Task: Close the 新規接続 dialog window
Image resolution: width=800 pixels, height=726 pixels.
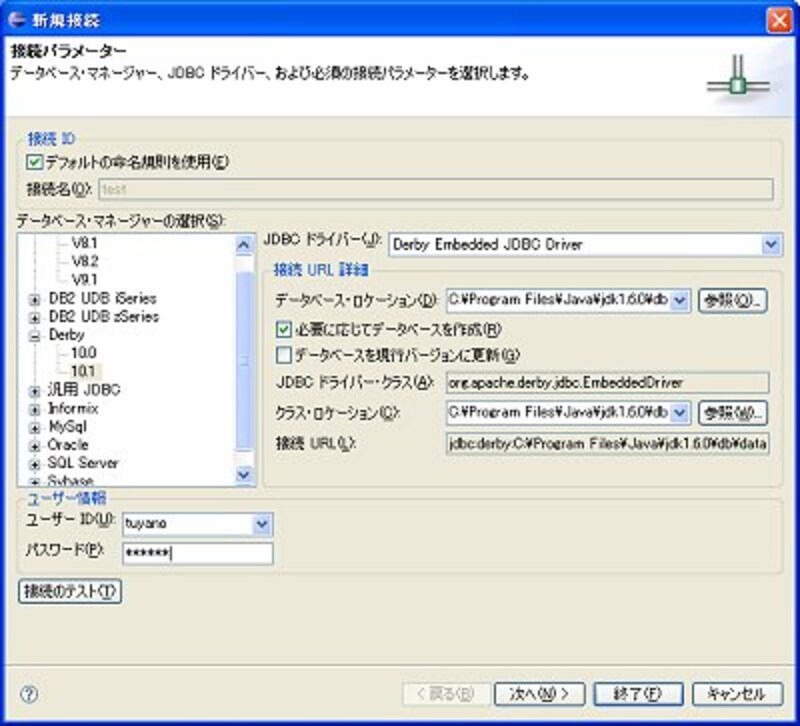Action: pos(780,18)
